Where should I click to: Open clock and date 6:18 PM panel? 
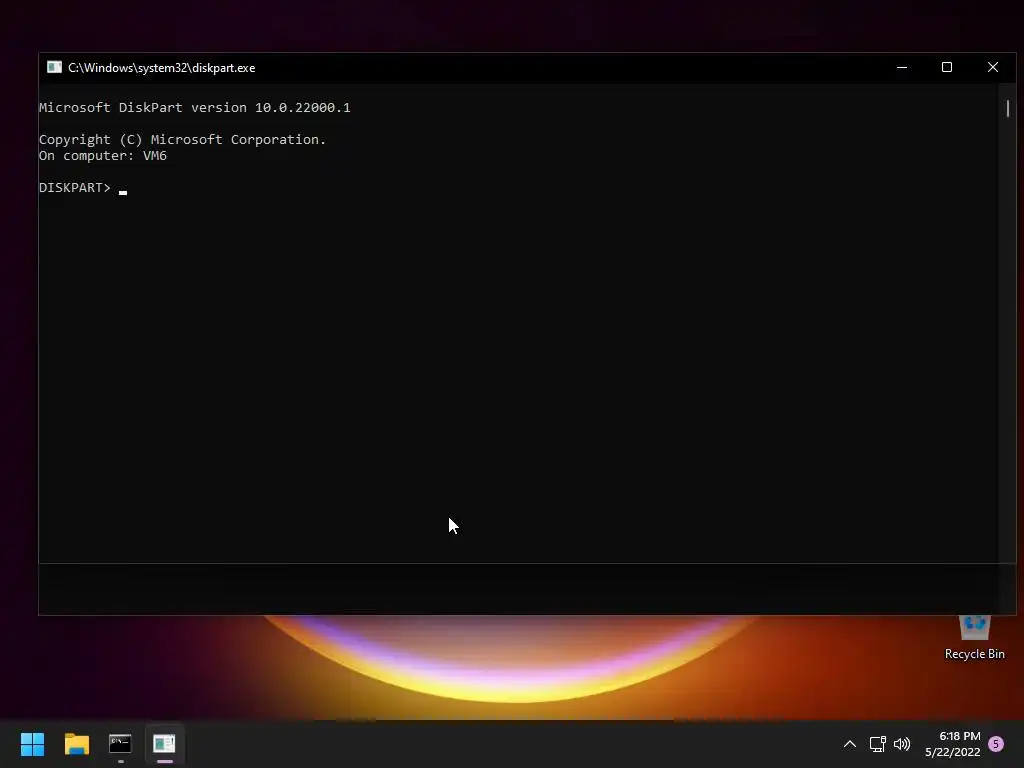(x=953, y=744)
